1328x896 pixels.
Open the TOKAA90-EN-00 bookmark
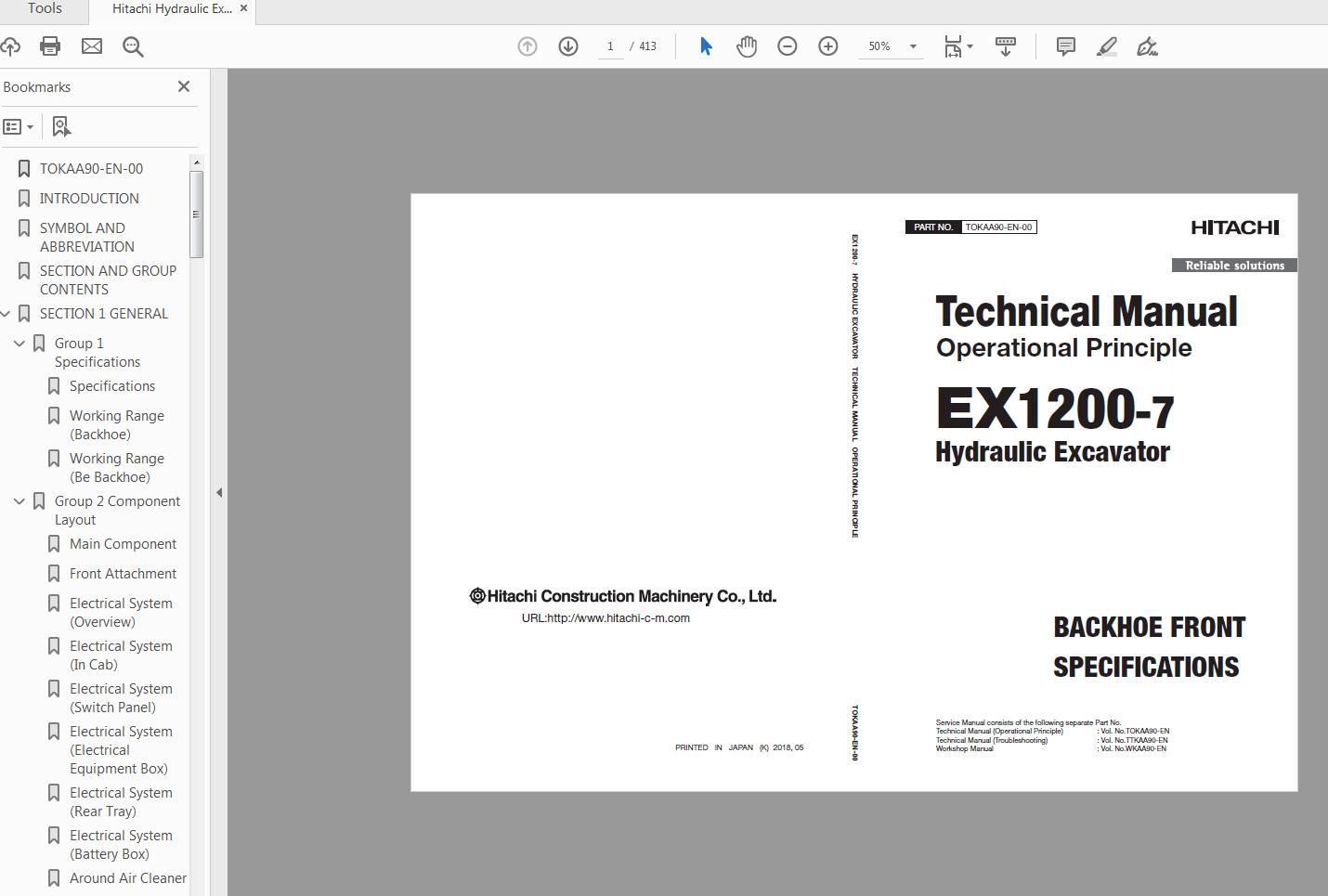pos(91,169)
